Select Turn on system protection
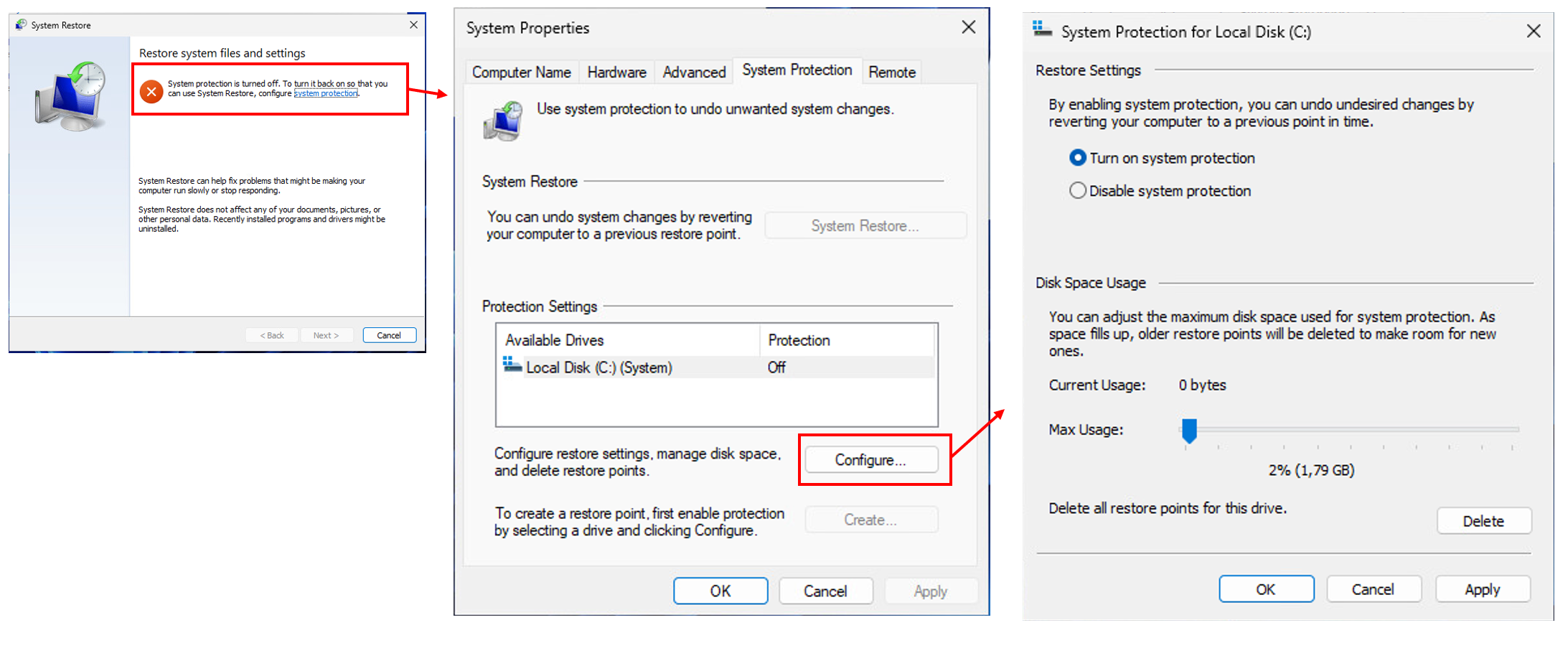The height and width of the screenshot is (666, 1568). point(1078,158)
